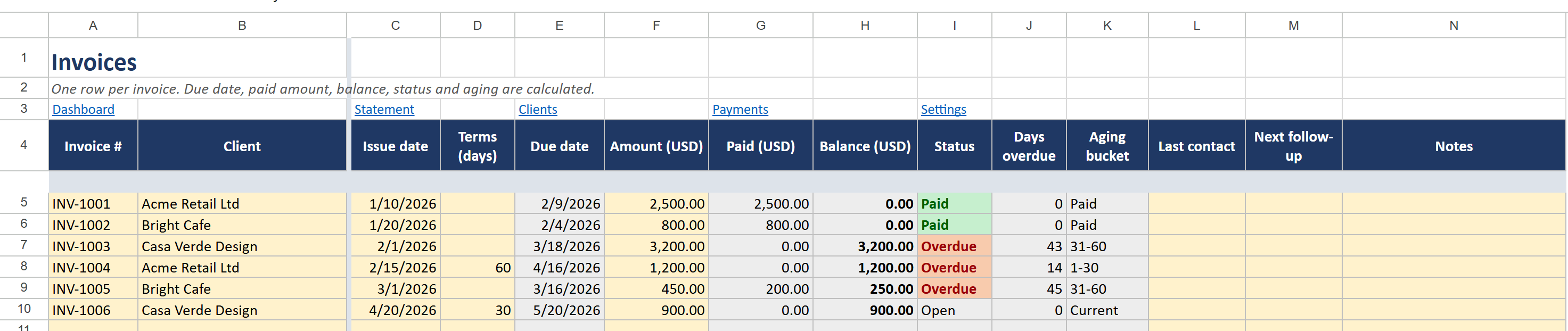Image resolution: width=1568 pixels, height=331 pixels.
Task: Click paid value 200.00
Action: pos(761,289)
